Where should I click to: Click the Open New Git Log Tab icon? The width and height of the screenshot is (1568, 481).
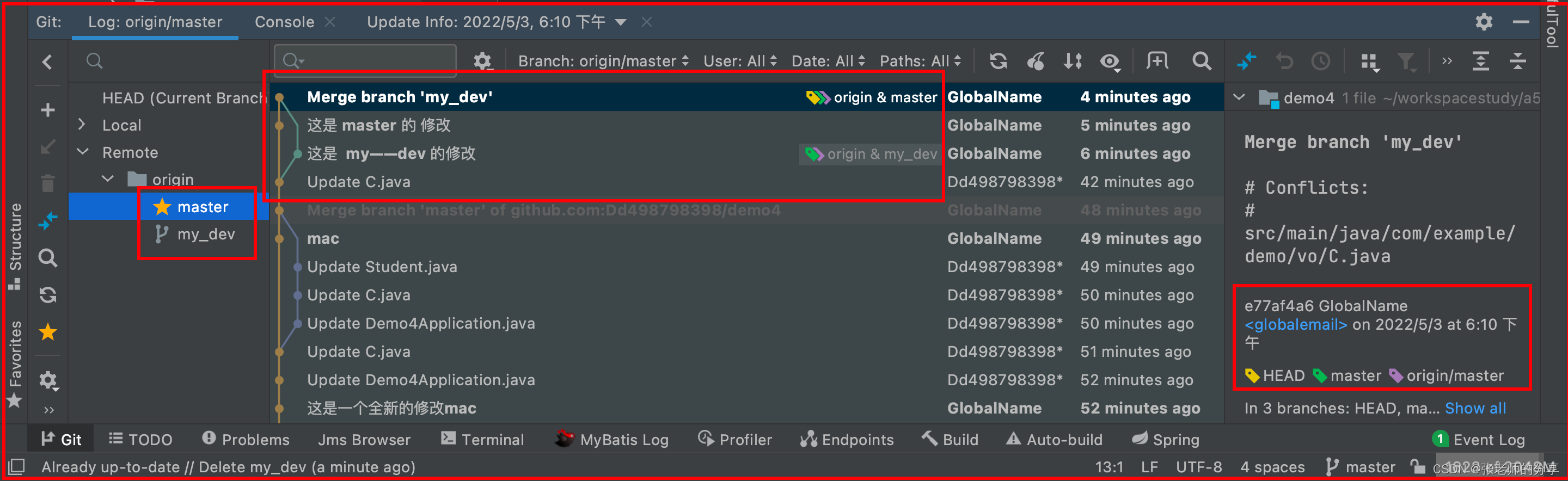tap(1157, 61)
